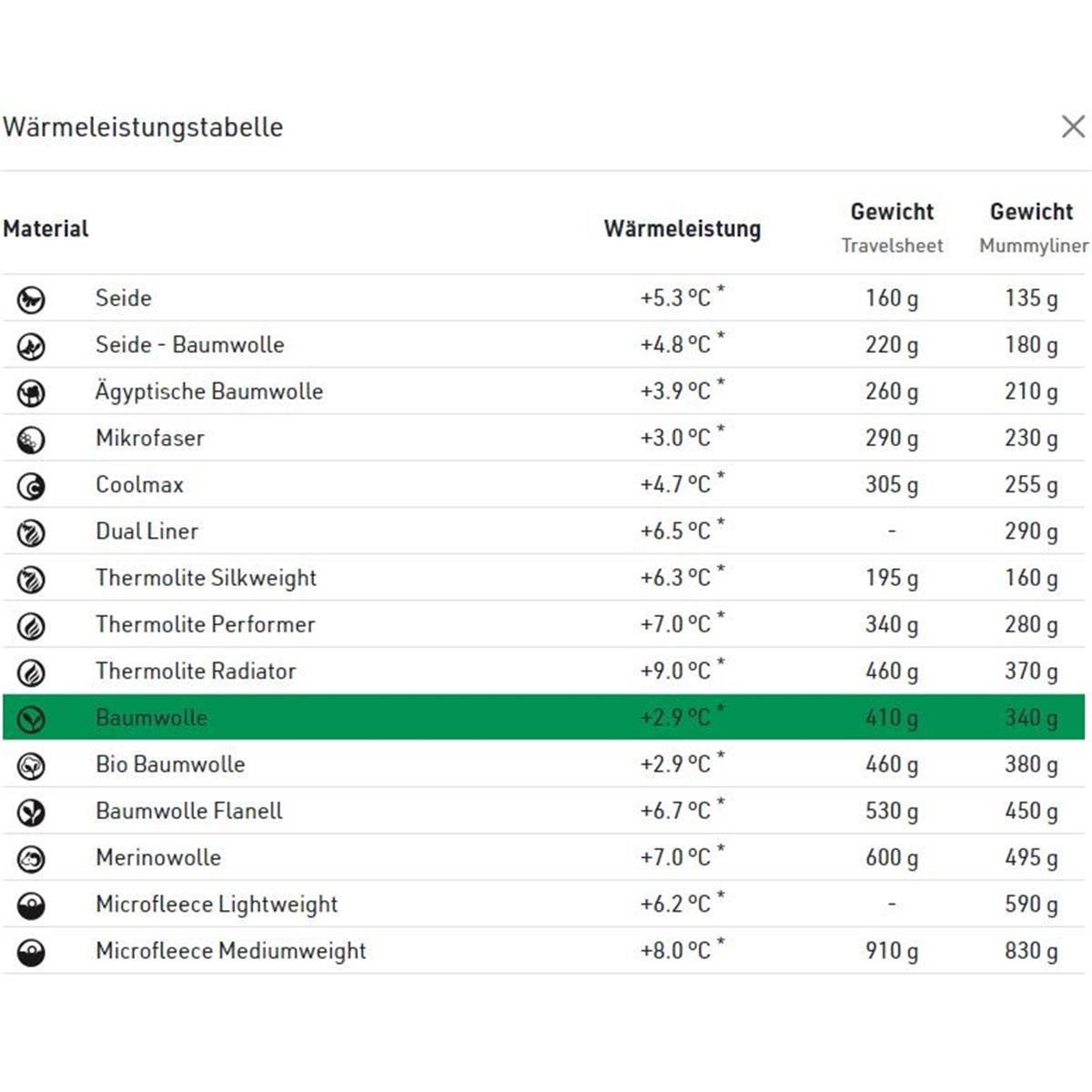Click the Wärmeleistung column header

(682, 228)
